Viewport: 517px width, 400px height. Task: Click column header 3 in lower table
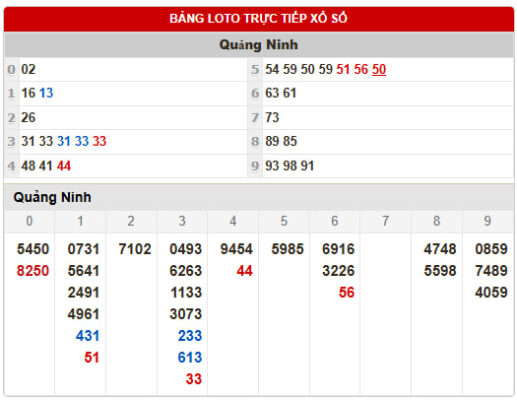click(182, 221)
